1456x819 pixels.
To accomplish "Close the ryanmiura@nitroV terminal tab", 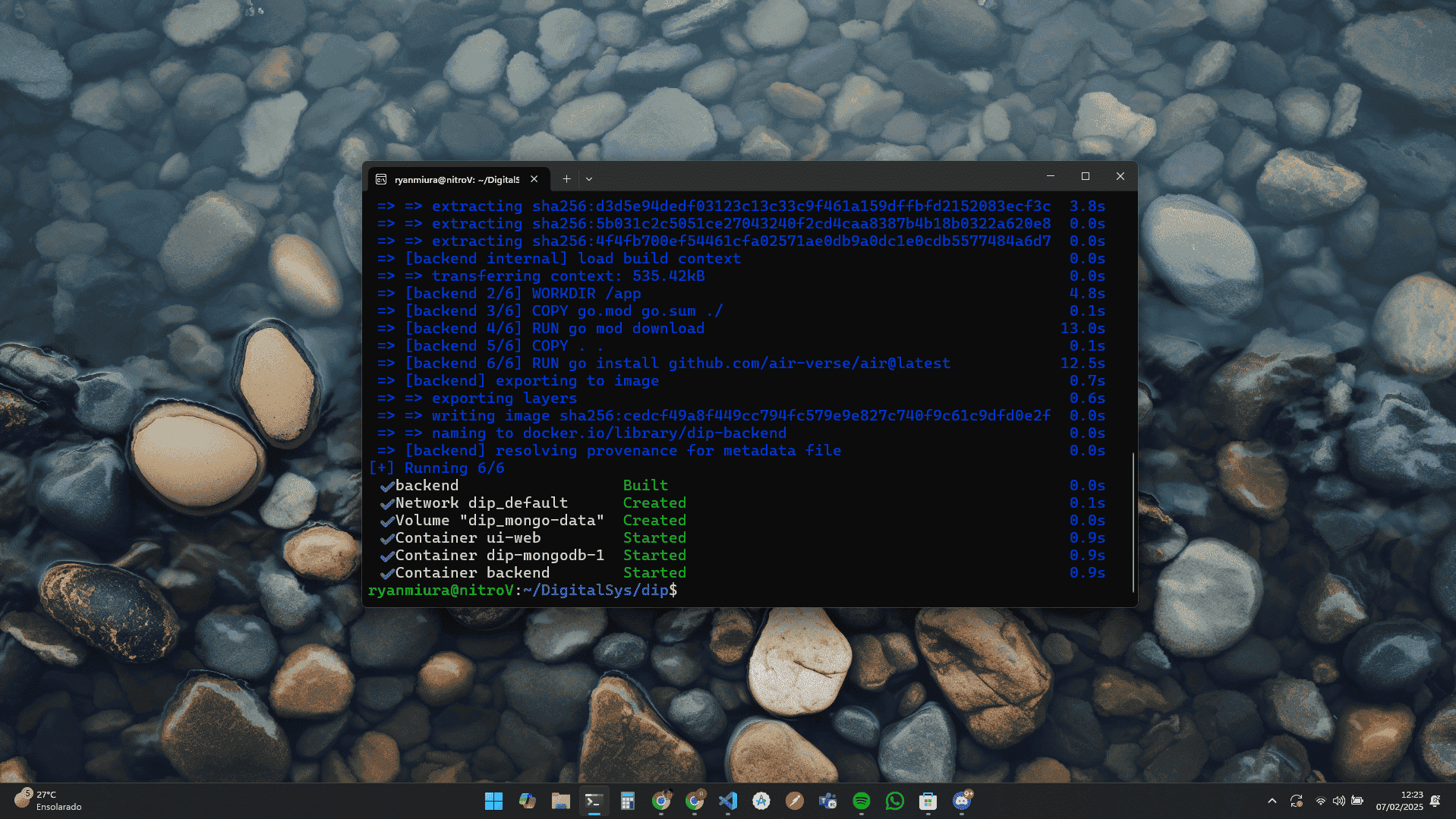I will [534, 179].
